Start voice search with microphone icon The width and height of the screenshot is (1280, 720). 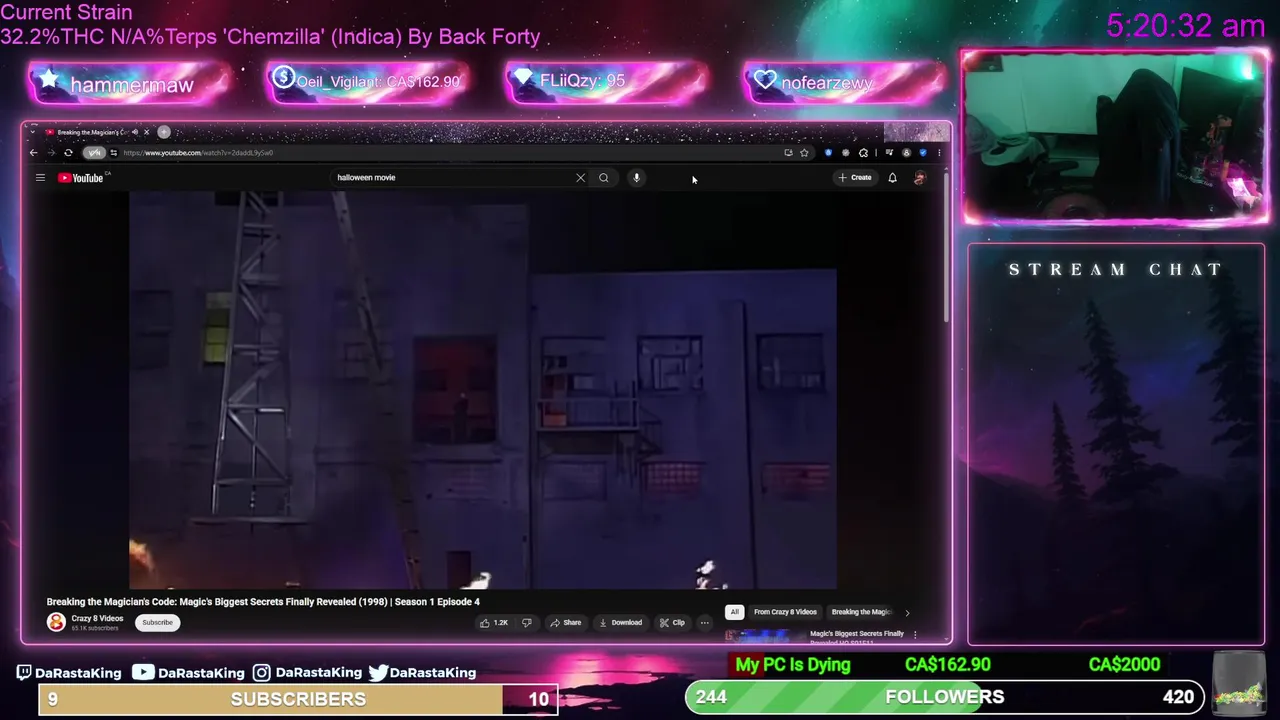[636, 178]
